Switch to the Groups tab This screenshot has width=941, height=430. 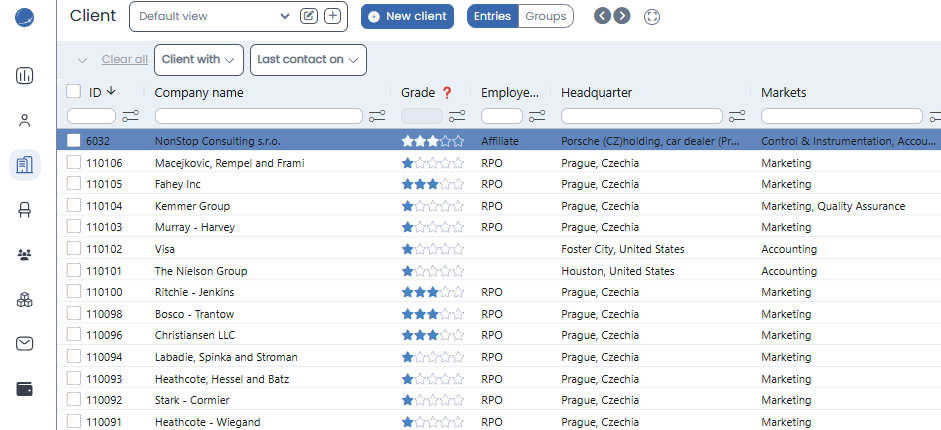coord(546,16)
